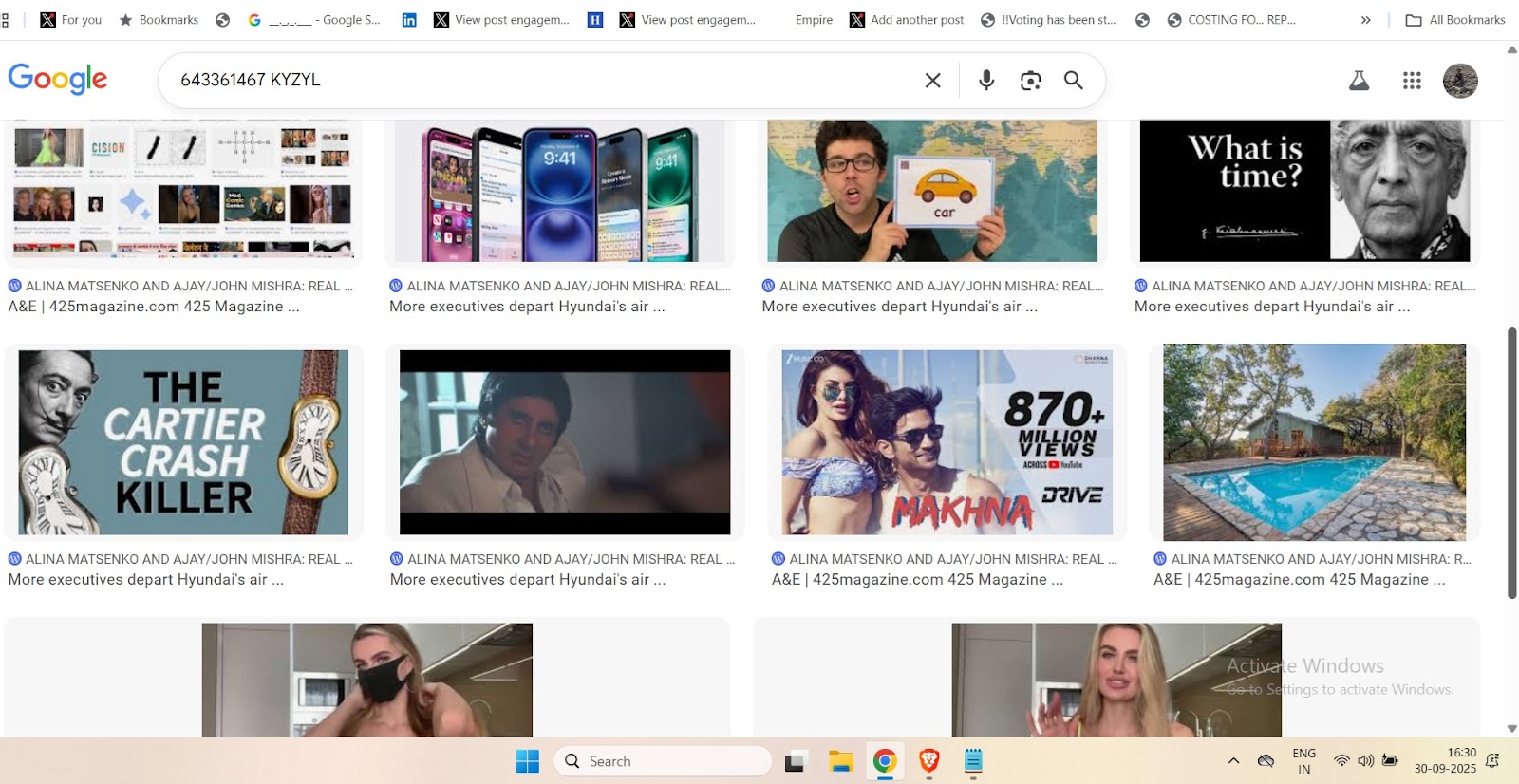
Task: Click inside the Google search field
Action: pos(541,81)
